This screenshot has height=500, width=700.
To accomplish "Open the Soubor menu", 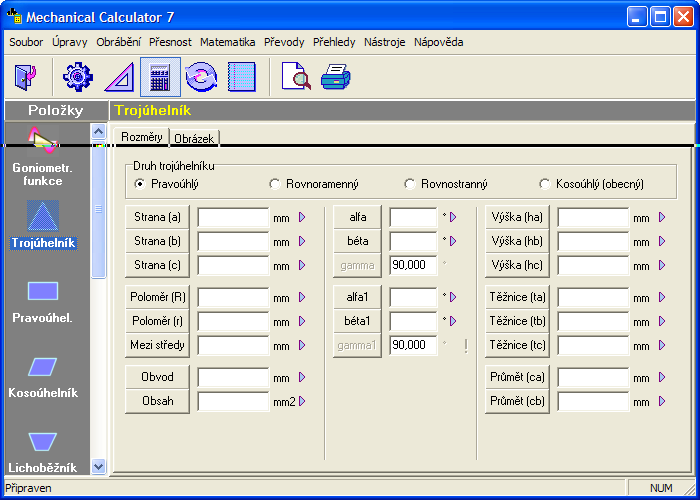I will [26, 42].
